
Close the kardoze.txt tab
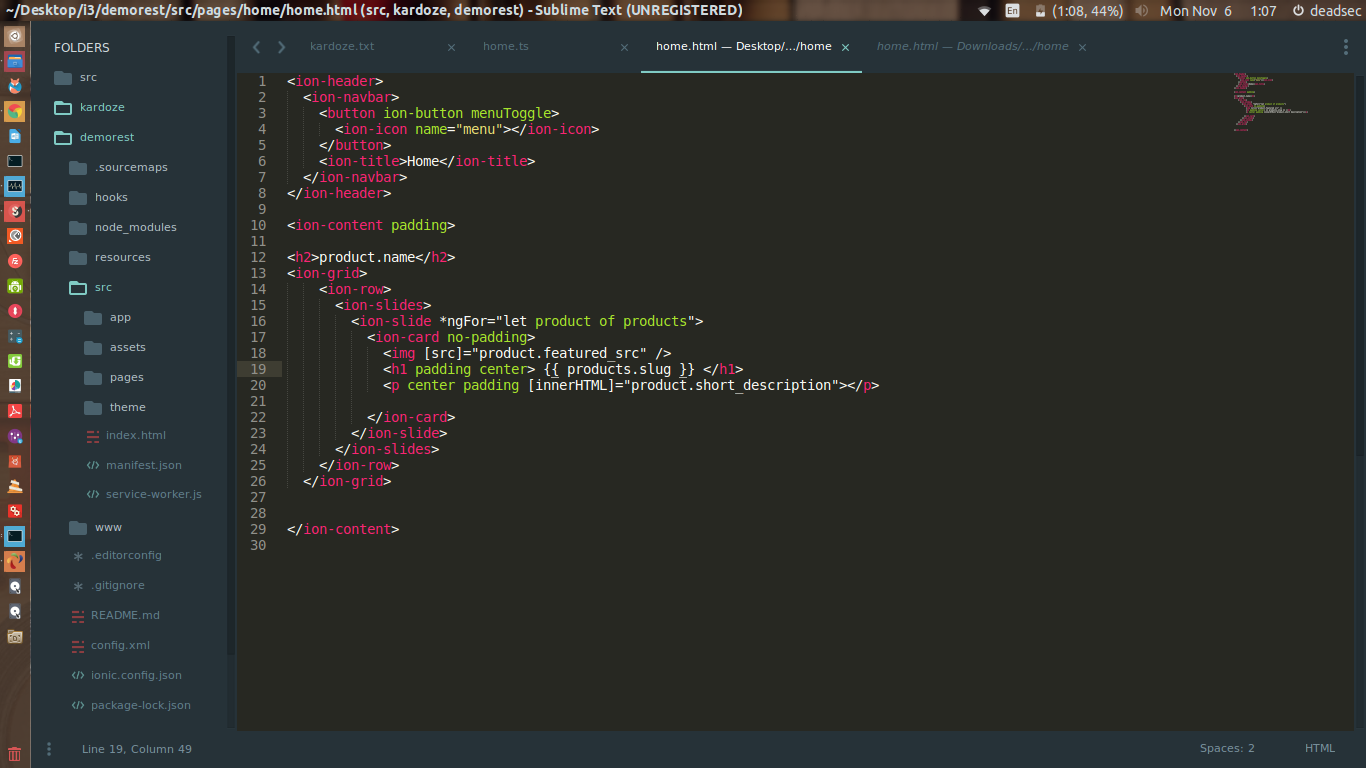tap(451, 47)
